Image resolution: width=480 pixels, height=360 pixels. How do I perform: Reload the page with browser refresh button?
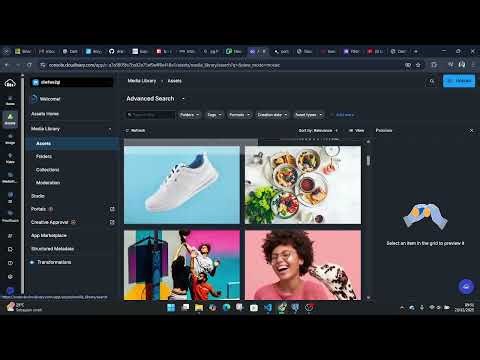click(29, 65)
